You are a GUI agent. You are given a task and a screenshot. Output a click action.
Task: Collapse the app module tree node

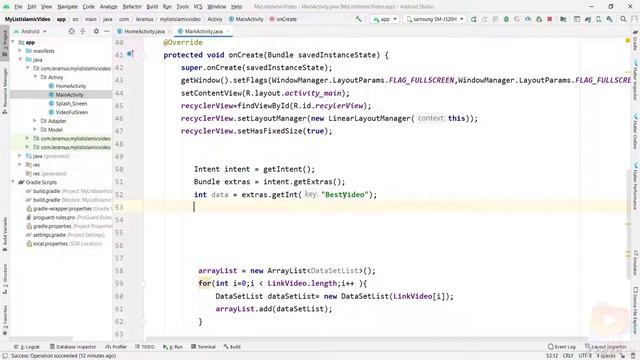point(13,42)
